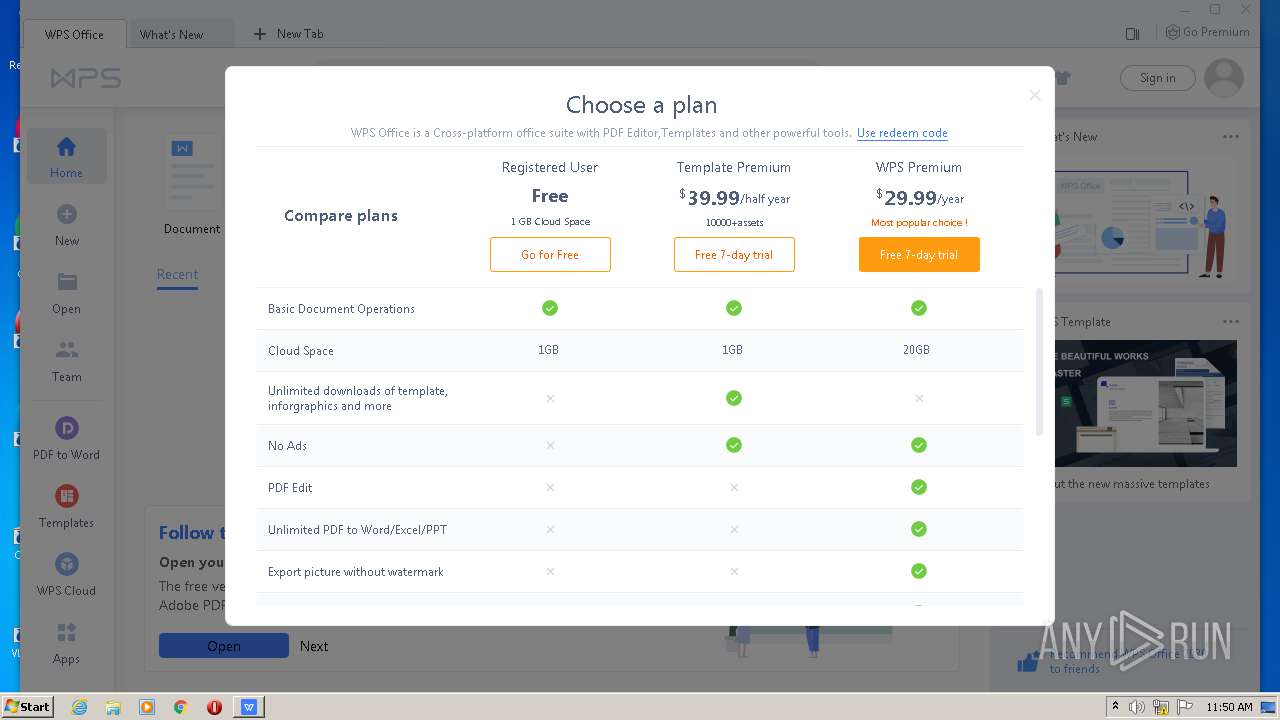Select WPS Office taskbar icon
Image resolution: width=1280 pixels, height=720 pixels.
point(249,707)
